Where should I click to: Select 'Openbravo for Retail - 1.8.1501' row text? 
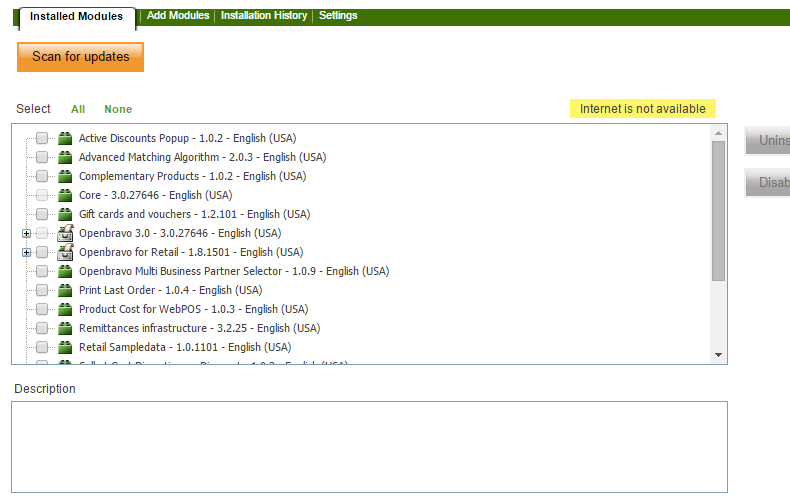pyautogui.click(x=191, y=252)
